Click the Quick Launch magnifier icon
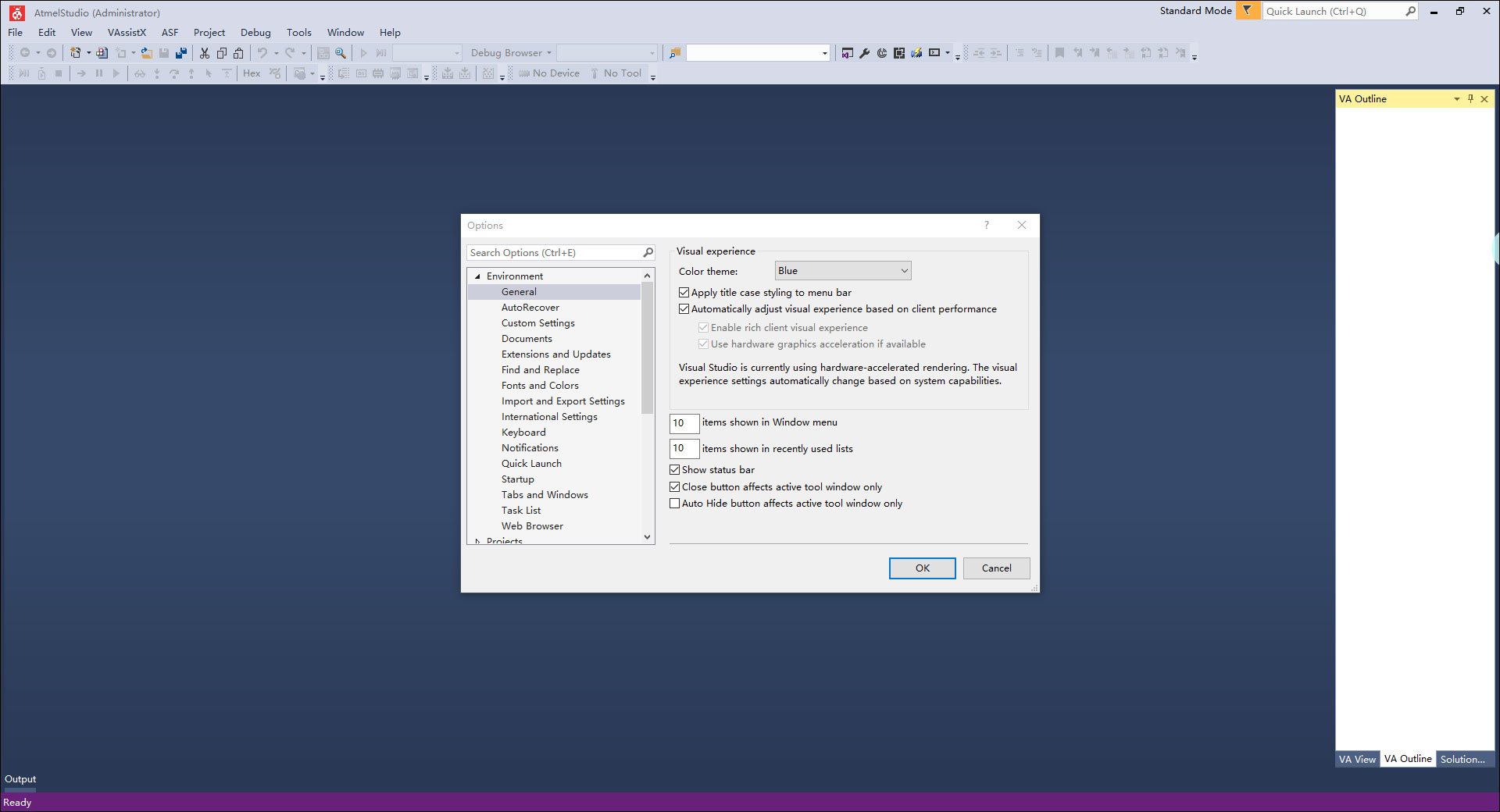Image resolution: width=1500 pixels, height=812 pixels. pos(1410,11)
